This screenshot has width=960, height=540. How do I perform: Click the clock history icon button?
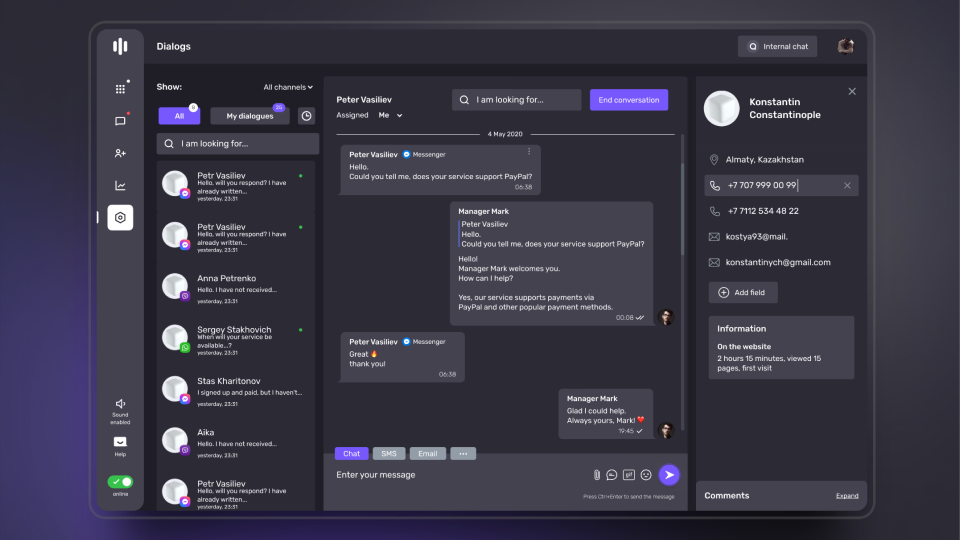click(x=307, y=116)
